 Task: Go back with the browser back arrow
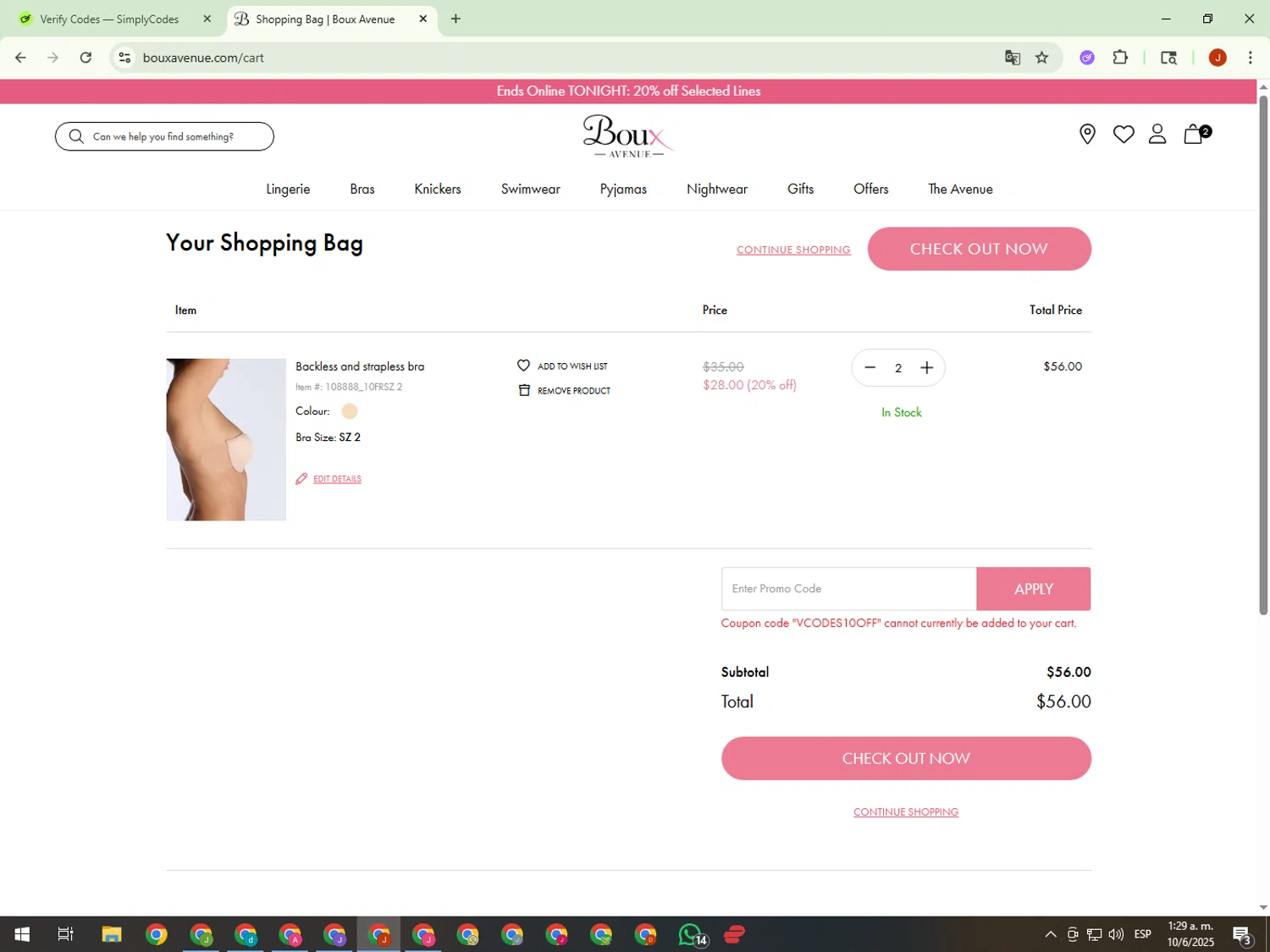coord(20,58)
